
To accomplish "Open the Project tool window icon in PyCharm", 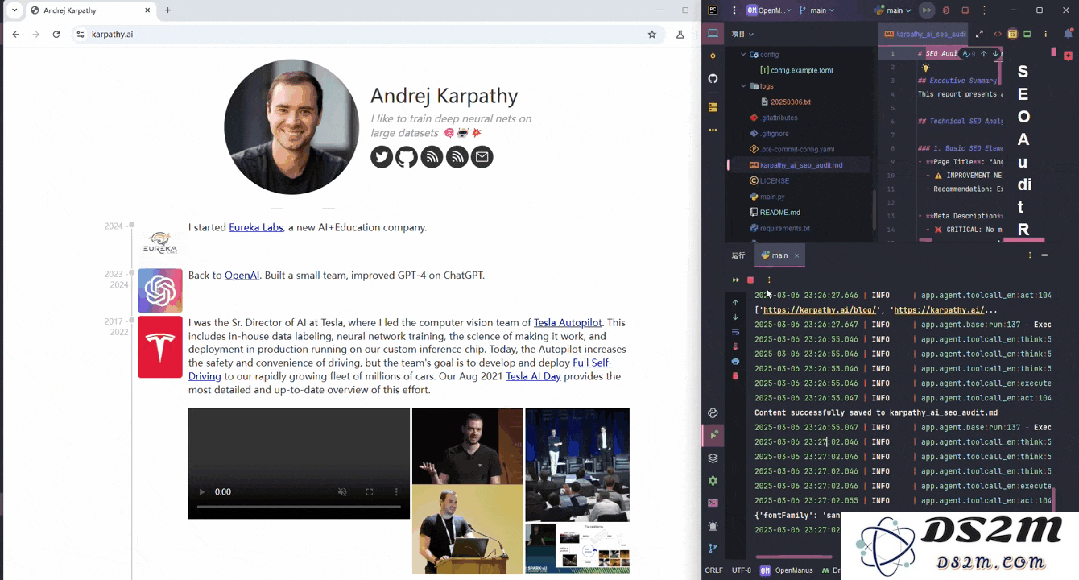I will tap(713, 34).
